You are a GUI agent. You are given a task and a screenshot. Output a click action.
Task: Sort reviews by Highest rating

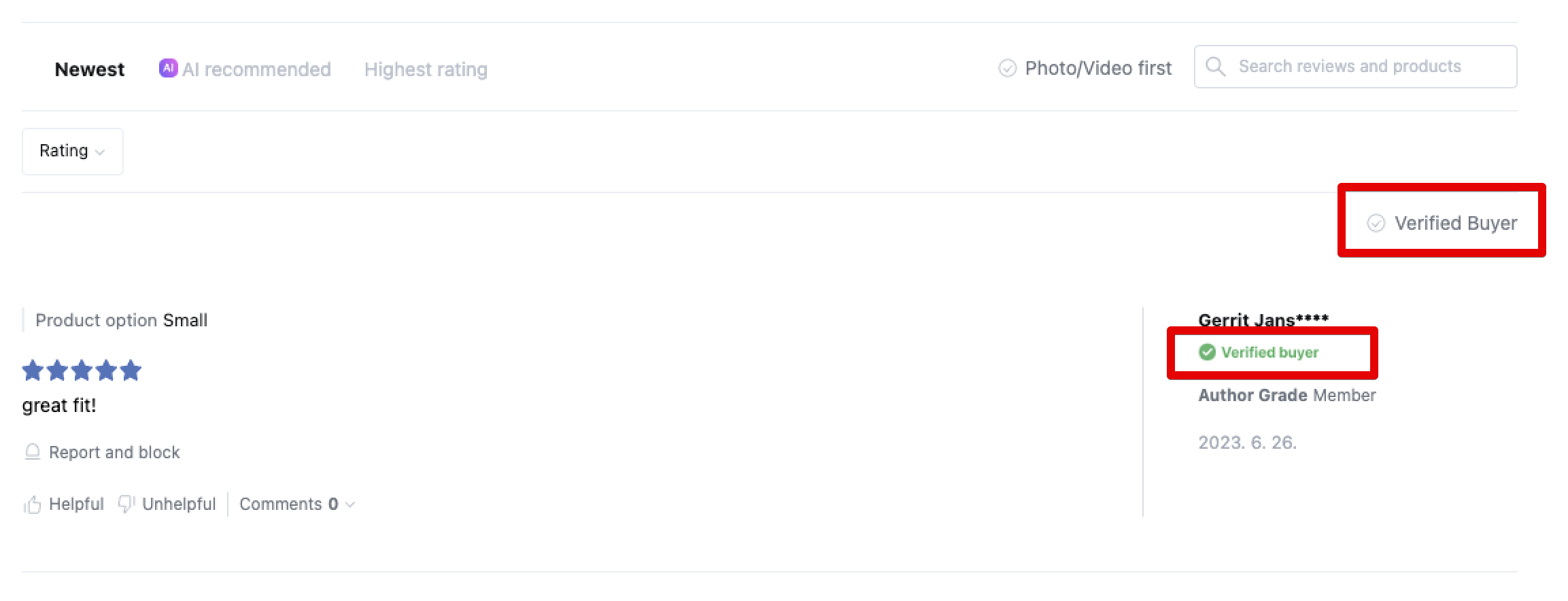pos(426,69)
